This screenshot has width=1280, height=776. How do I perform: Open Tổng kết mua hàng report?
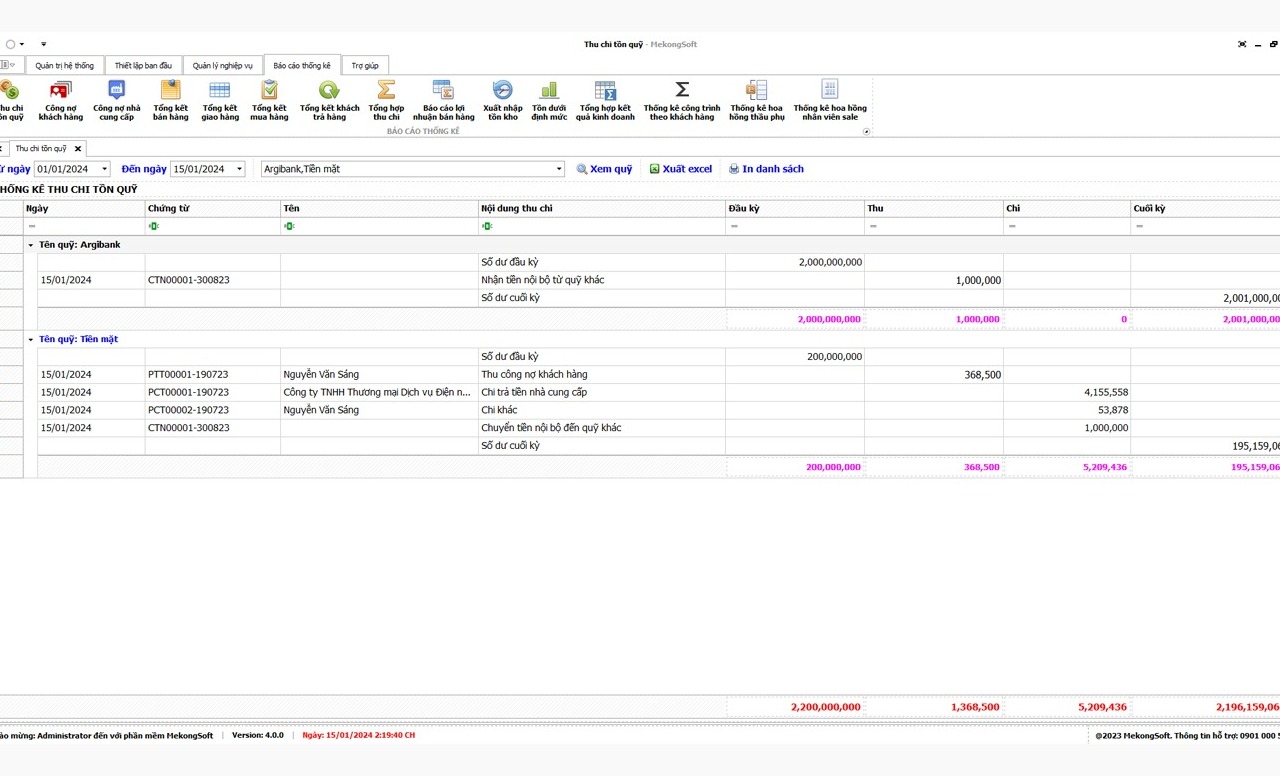pos(269,101)
